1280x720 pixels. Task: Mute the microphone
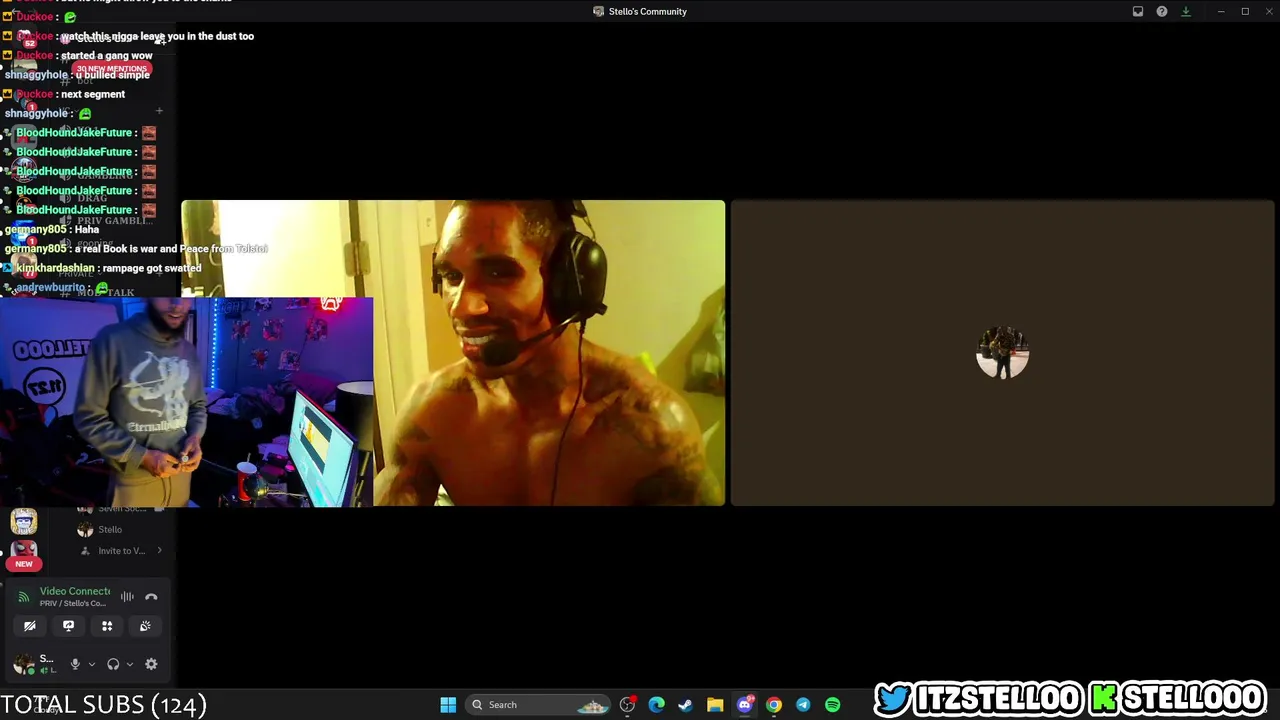click(x=75, y=664)
